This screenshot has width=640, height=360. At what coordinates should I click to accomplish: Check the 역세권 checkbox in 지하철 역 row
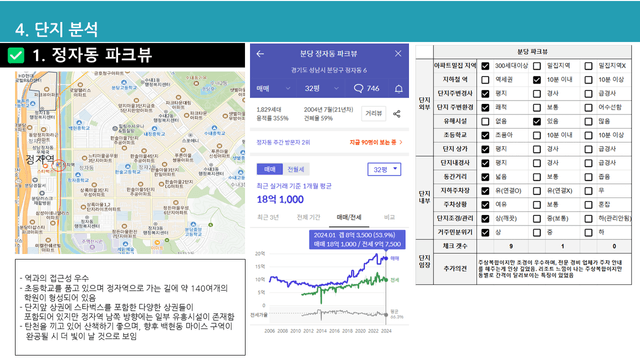485,80
